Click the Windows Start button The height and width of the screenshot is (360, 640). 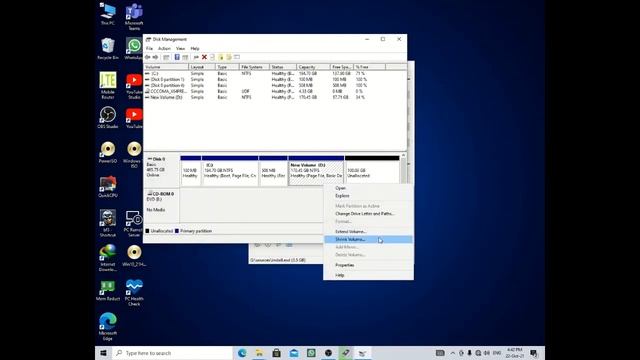click(x=103, y=353)
